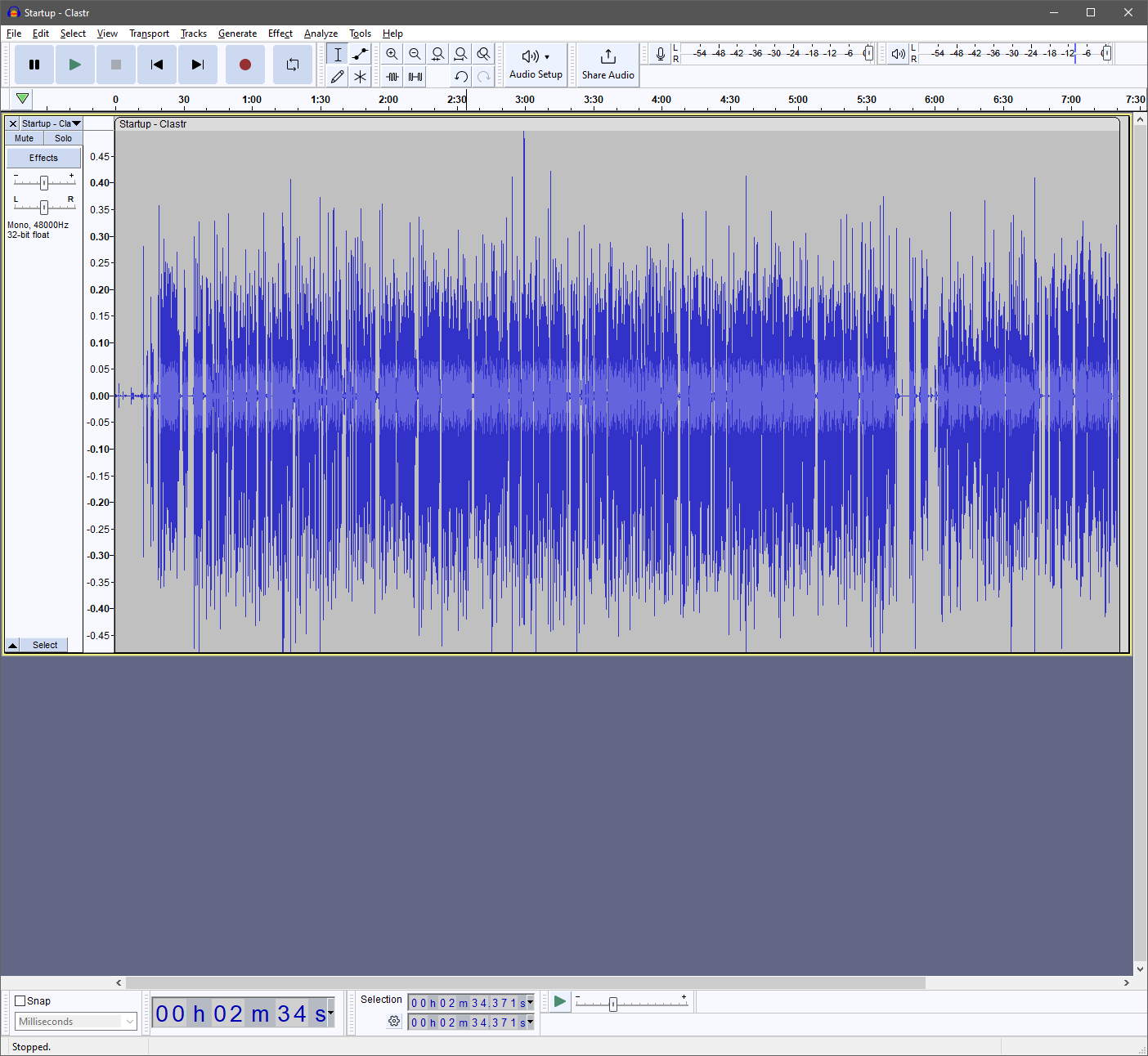
Task: Toggle Solo on the Startup track
Action: 63,138
